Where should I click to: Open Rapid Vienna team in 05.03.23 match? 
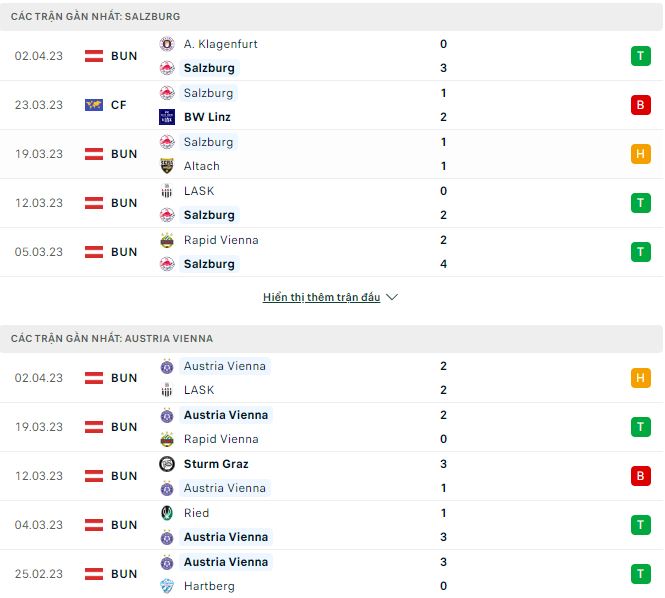pos(221,240)
